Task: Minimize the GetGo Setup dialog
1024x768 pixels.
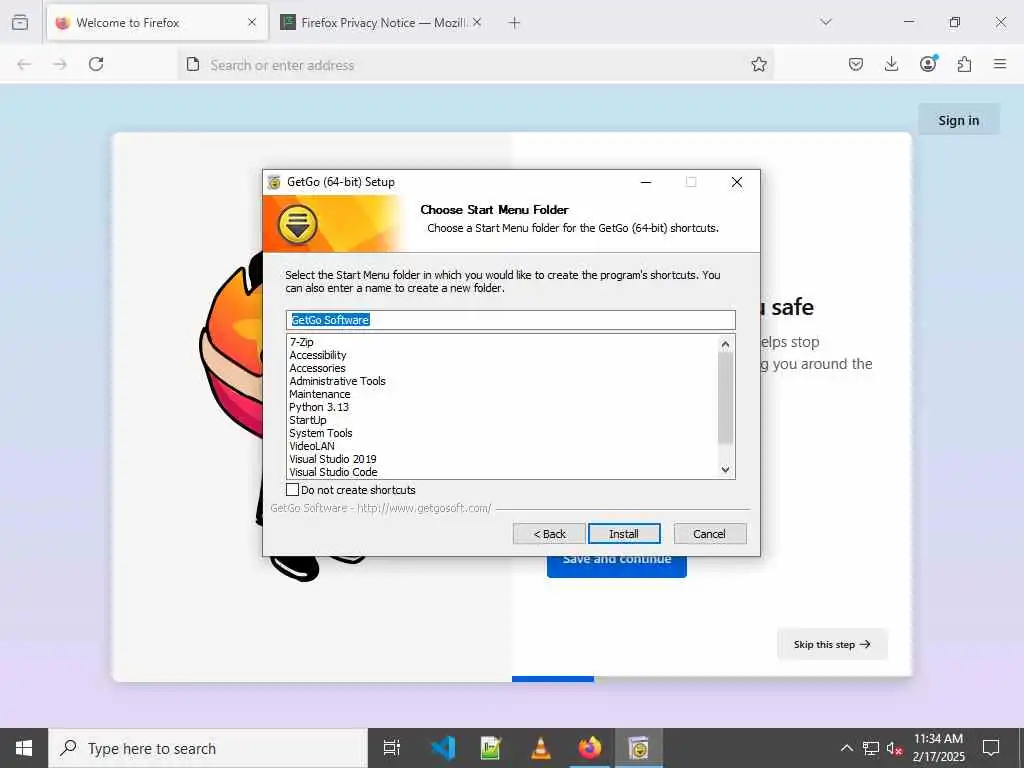Action: [646, 182]
